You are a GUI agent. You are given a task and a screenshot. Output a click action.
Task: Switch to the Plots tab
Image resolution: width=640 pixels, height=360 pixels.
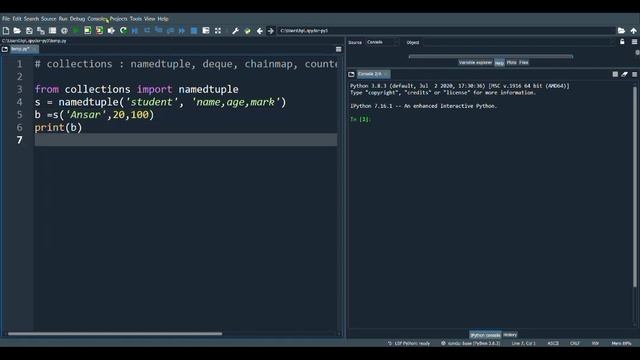(x=511, y=62)
